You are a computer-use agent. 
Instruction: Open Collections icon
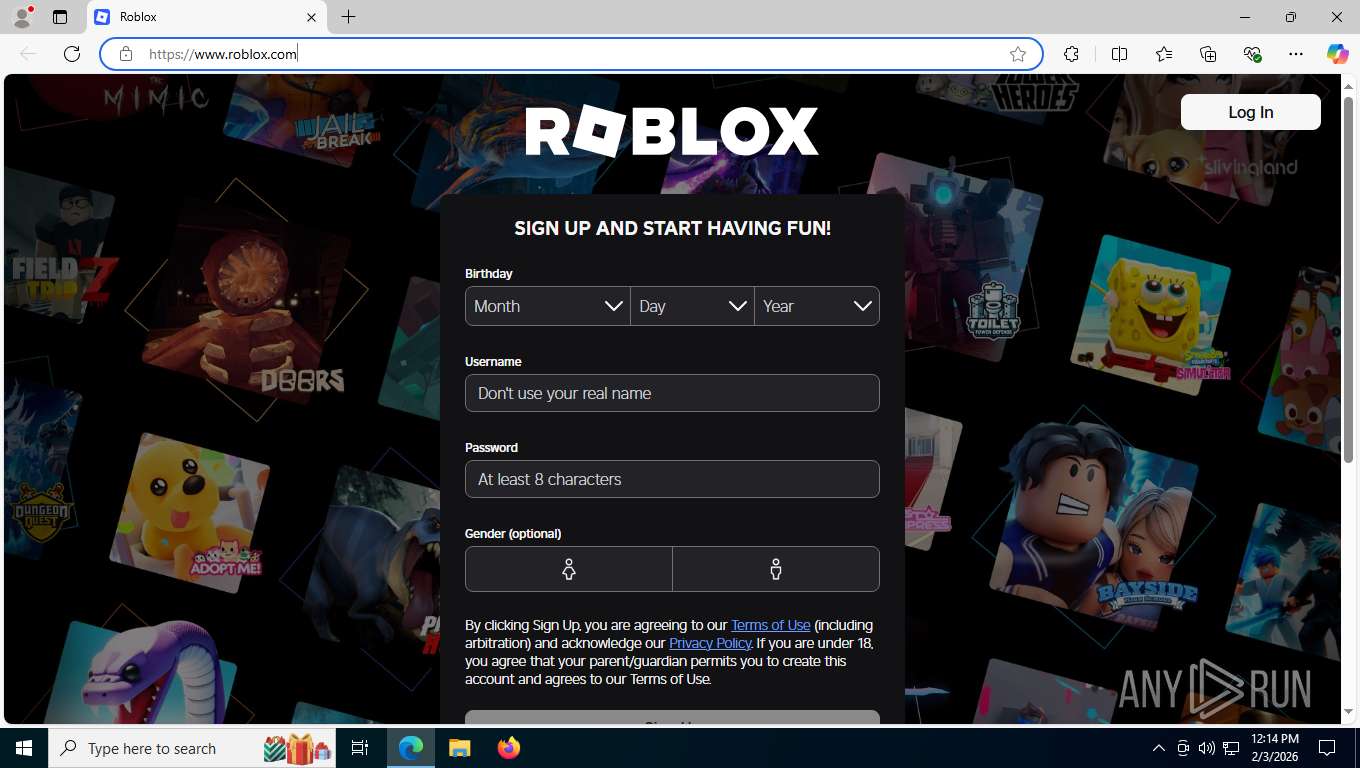[x=1208, y=54]
